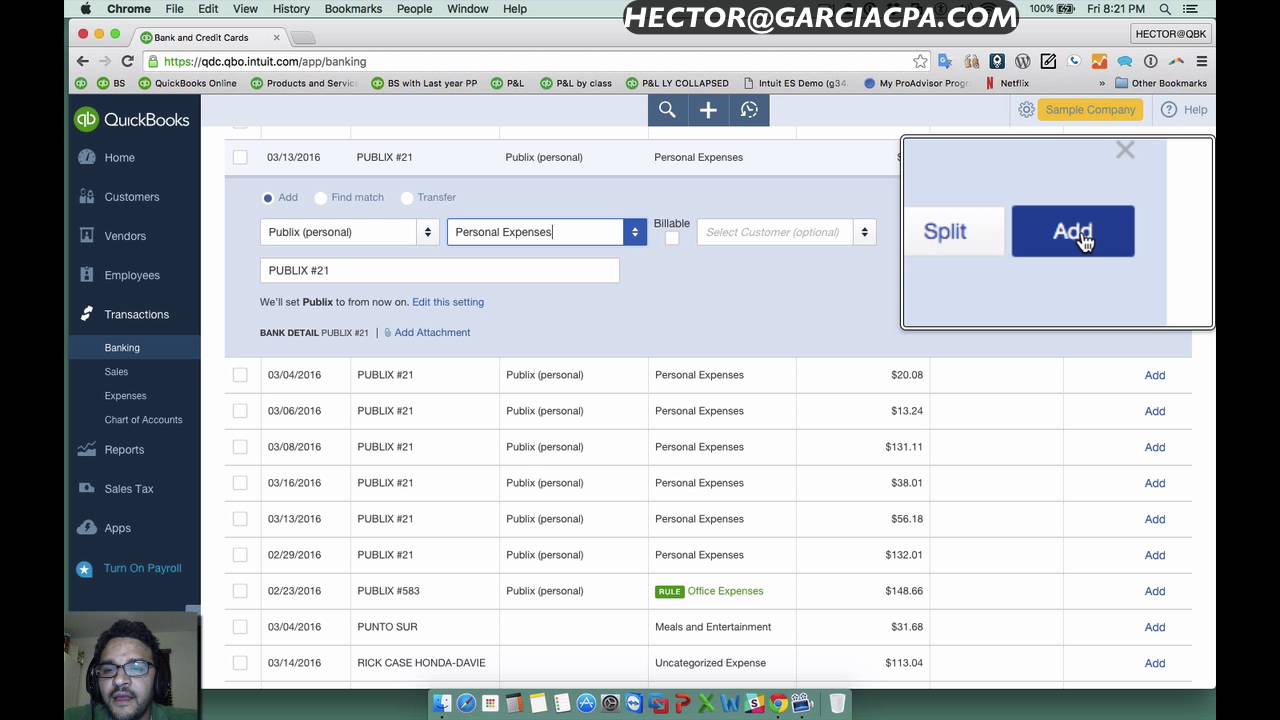The width and height of the screenshot is (1280, 720).
Task: Open Vendors in the sidebar
Action: click(x=125, y=236)
